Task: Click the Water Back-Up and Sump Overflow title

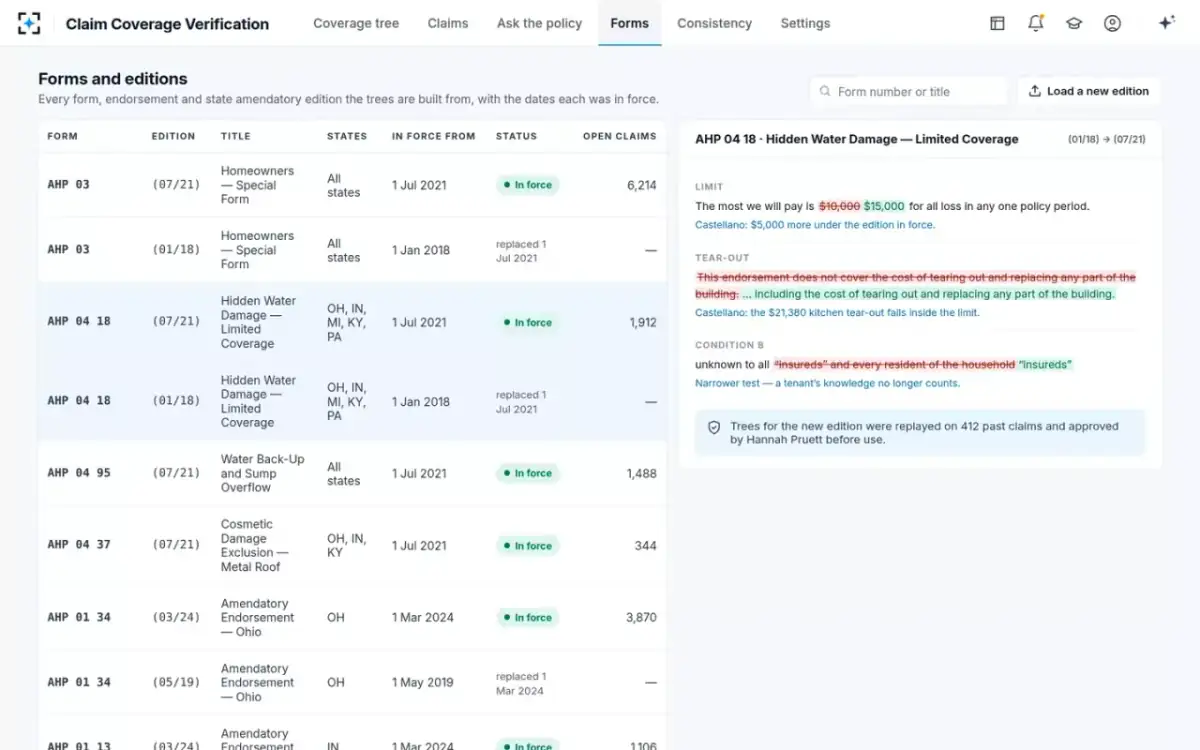Action: point(262,473)
